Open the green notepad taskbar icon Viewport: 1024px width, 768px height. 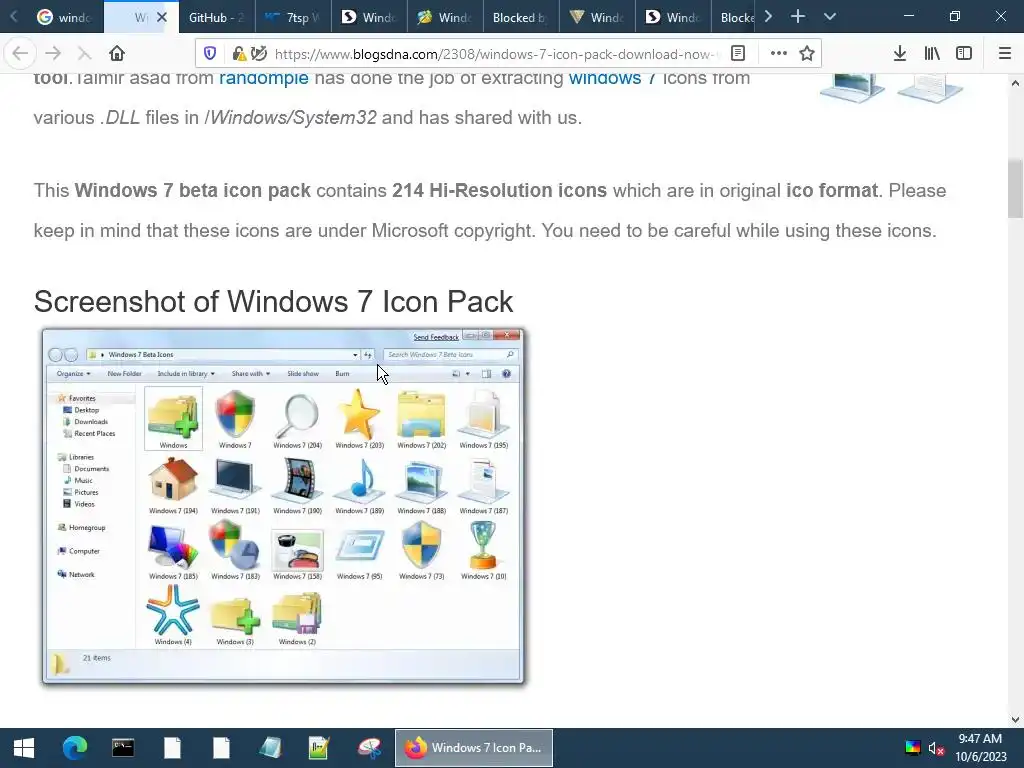point(319,748)
